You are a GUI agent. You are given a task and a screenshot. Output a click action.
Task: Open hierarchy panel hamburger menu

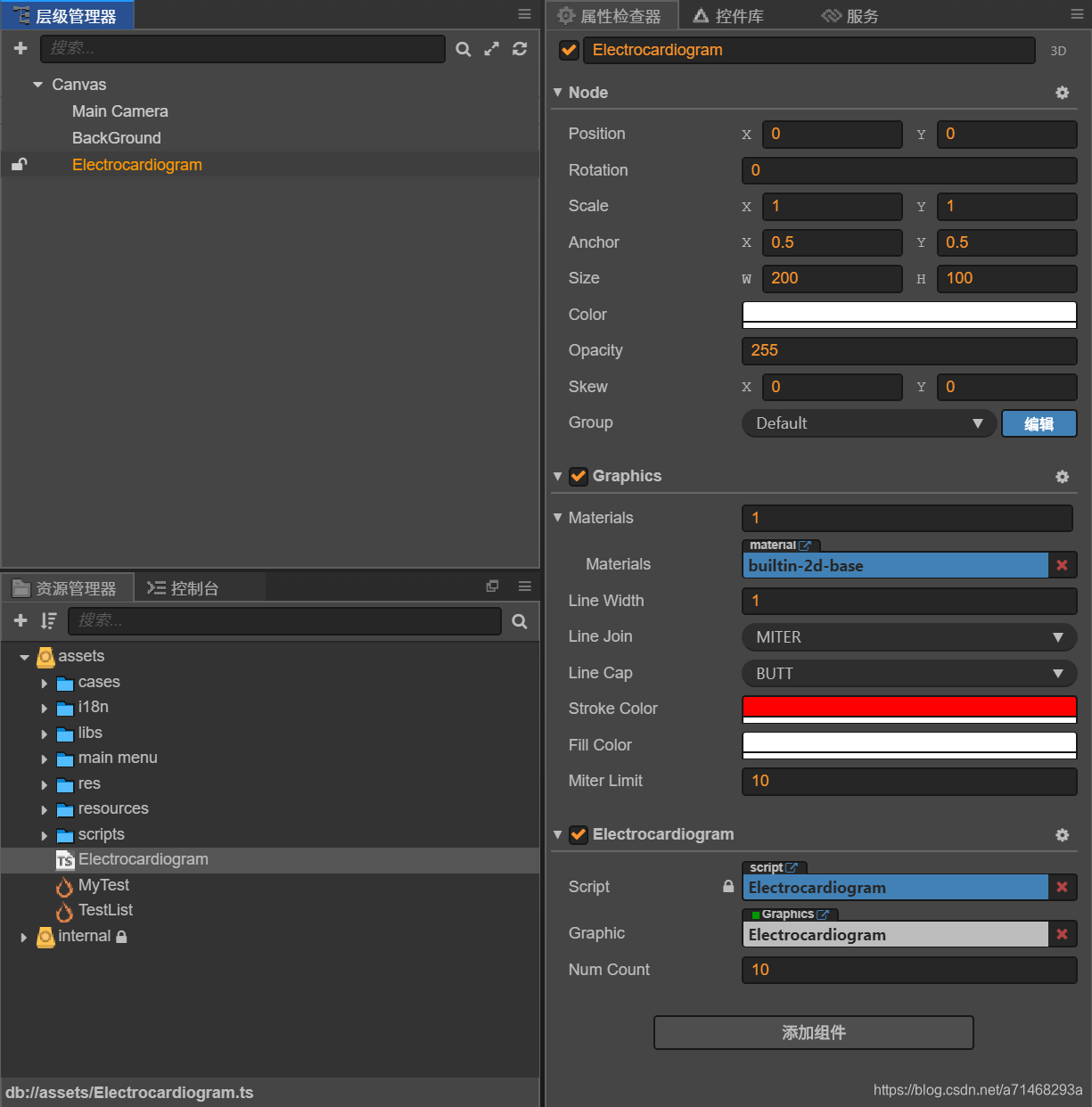pos(525,14)
